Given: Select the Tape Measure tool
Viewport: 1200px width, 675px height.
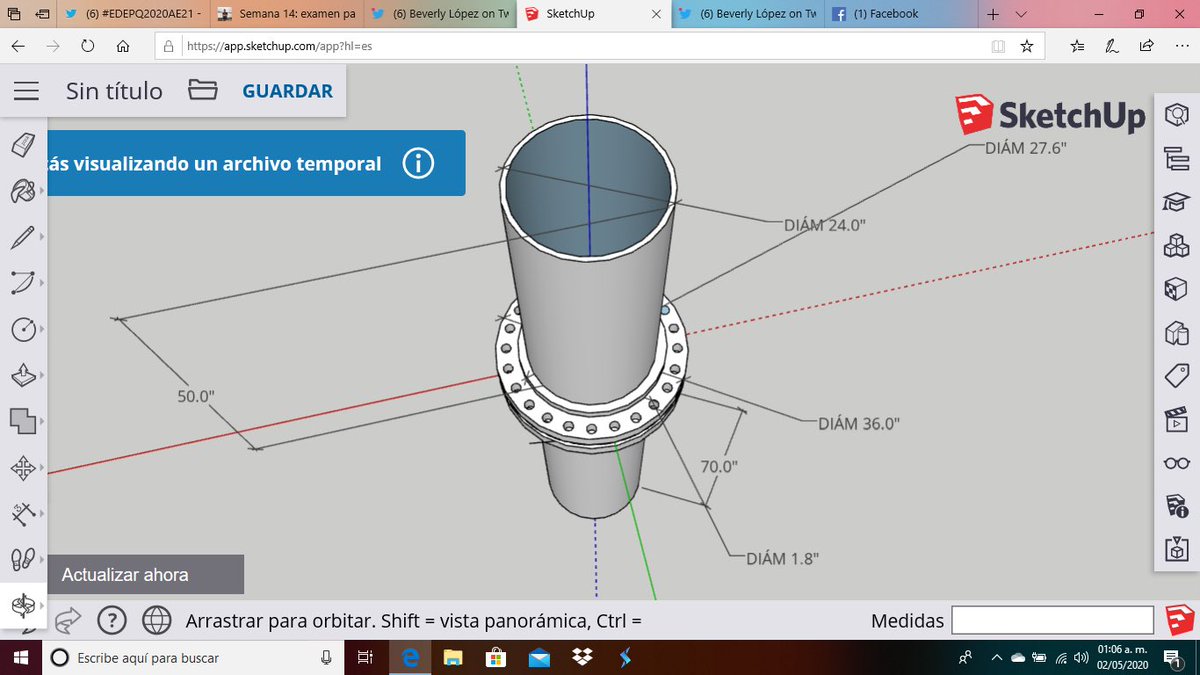Looking at the screenshot, I should (22, 514).
